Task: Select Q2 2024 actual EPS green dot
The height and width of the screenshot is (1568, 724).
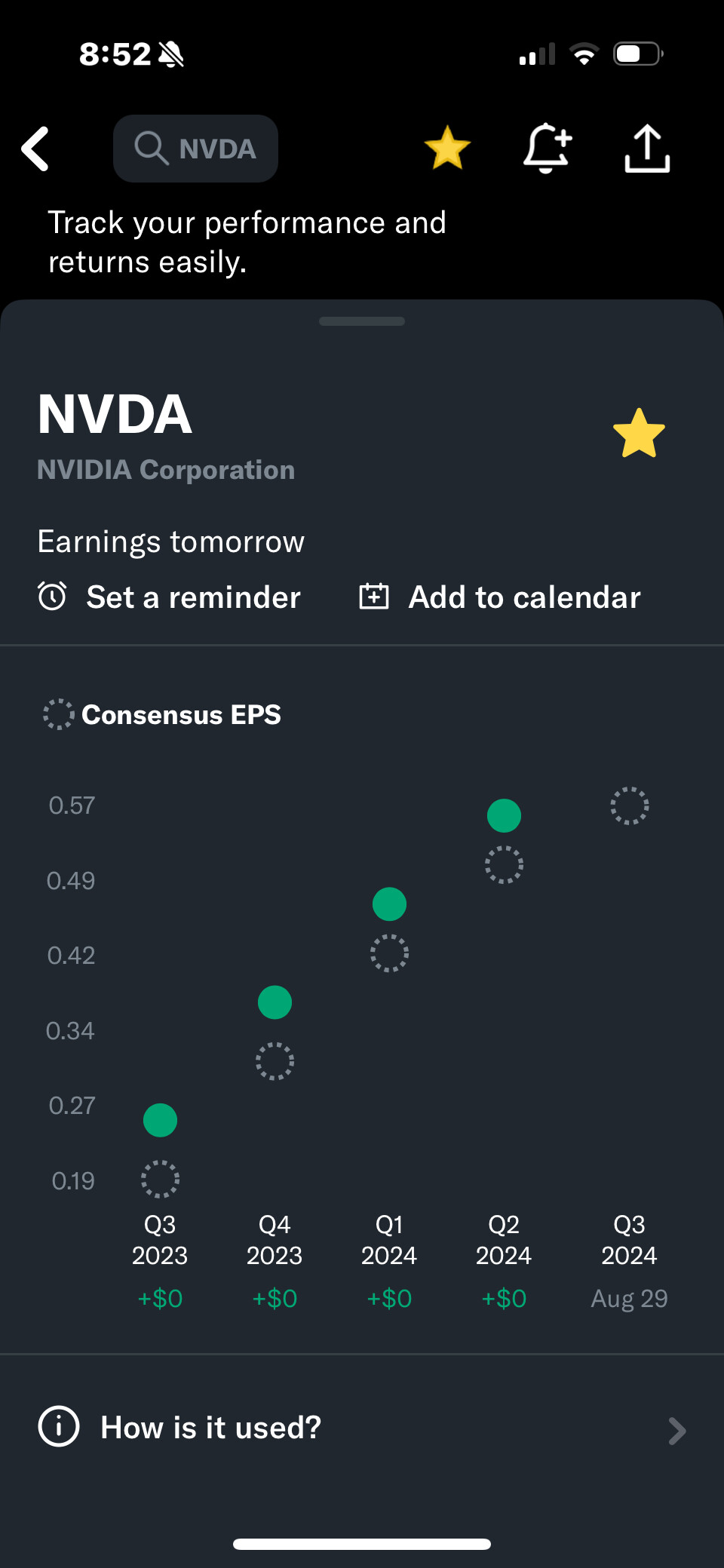Action: [504, 815]
